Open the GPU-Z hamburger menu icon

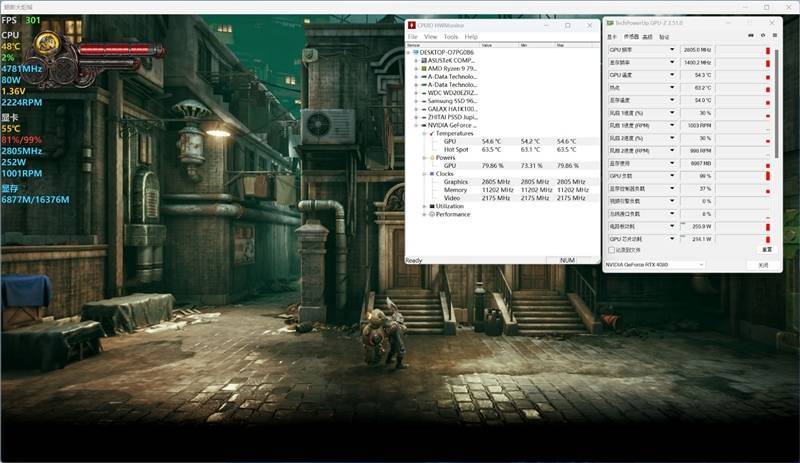pos(774,36)
